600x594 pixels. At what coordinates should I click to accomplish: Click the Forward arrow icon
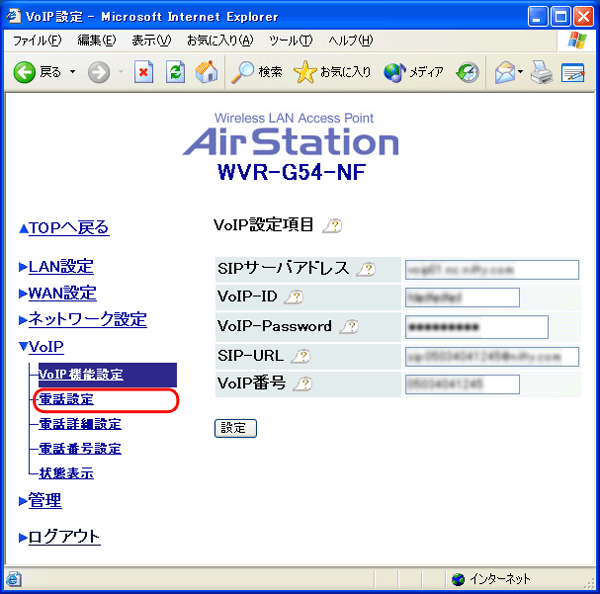point(99,72)
